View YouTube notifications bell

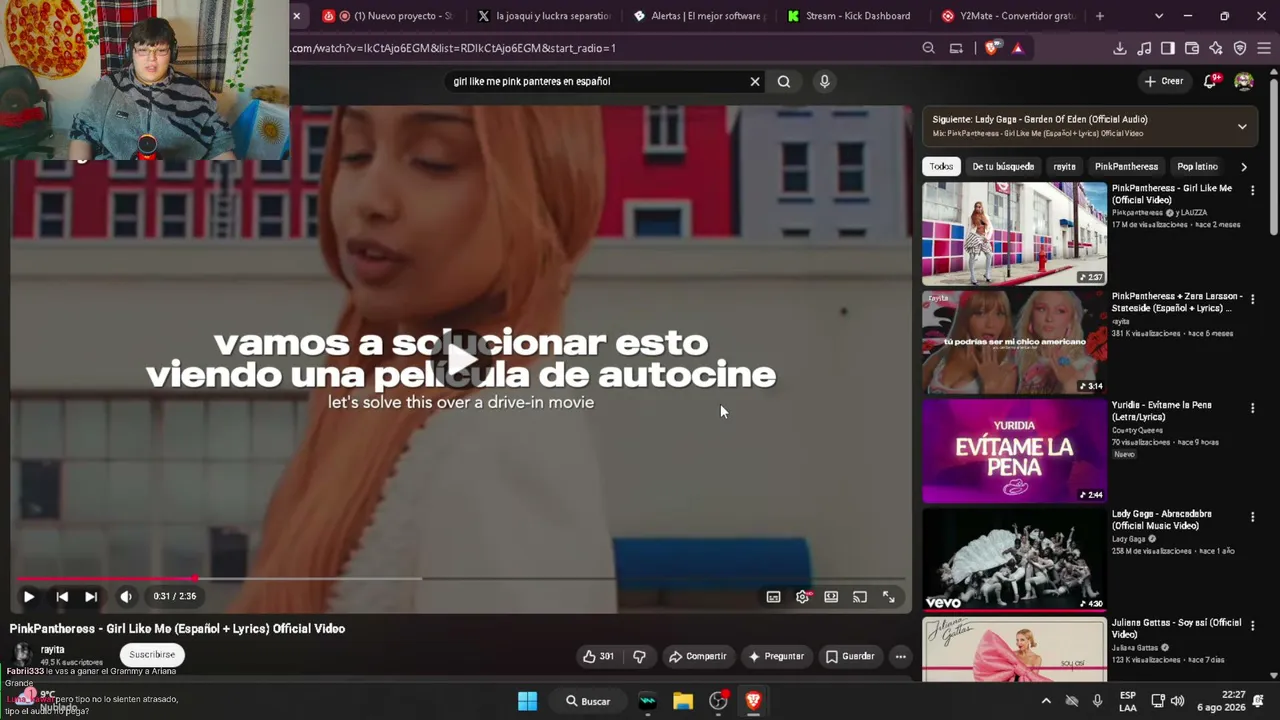(x=1210, y=81)
